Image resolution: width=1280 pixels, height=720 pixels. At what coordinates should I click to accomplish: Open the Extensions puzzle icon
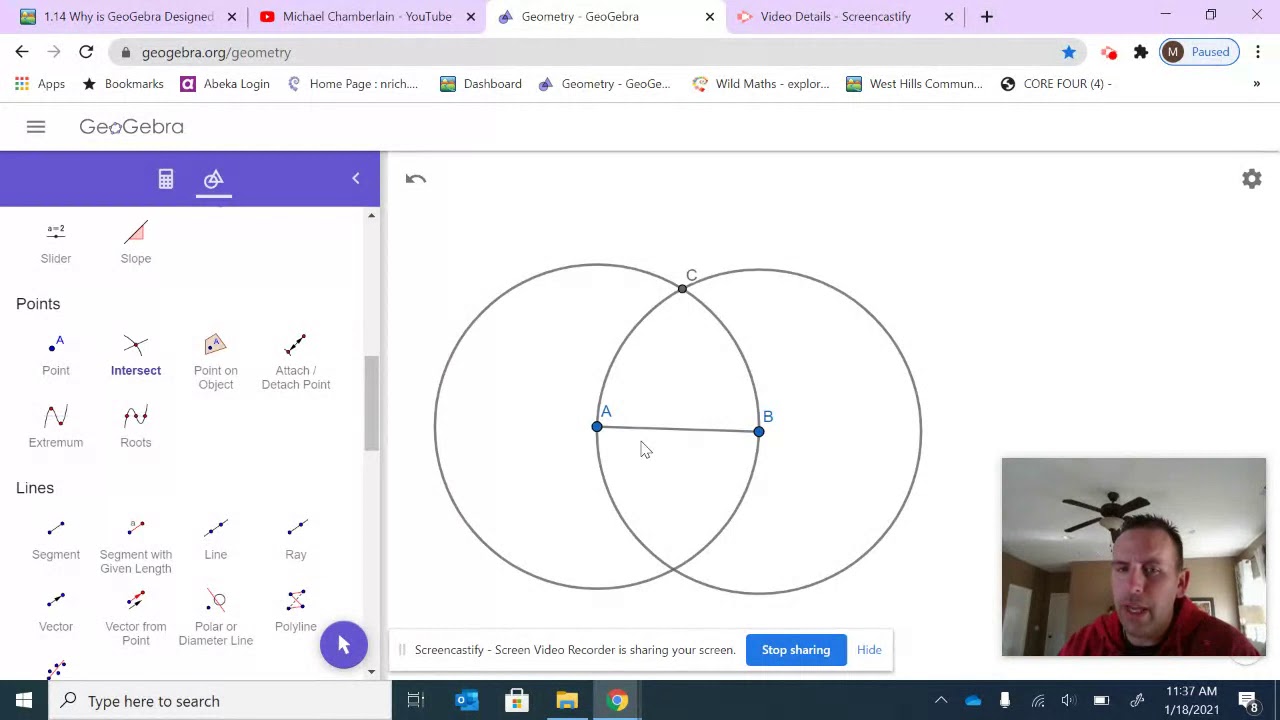pos(1141,52)
